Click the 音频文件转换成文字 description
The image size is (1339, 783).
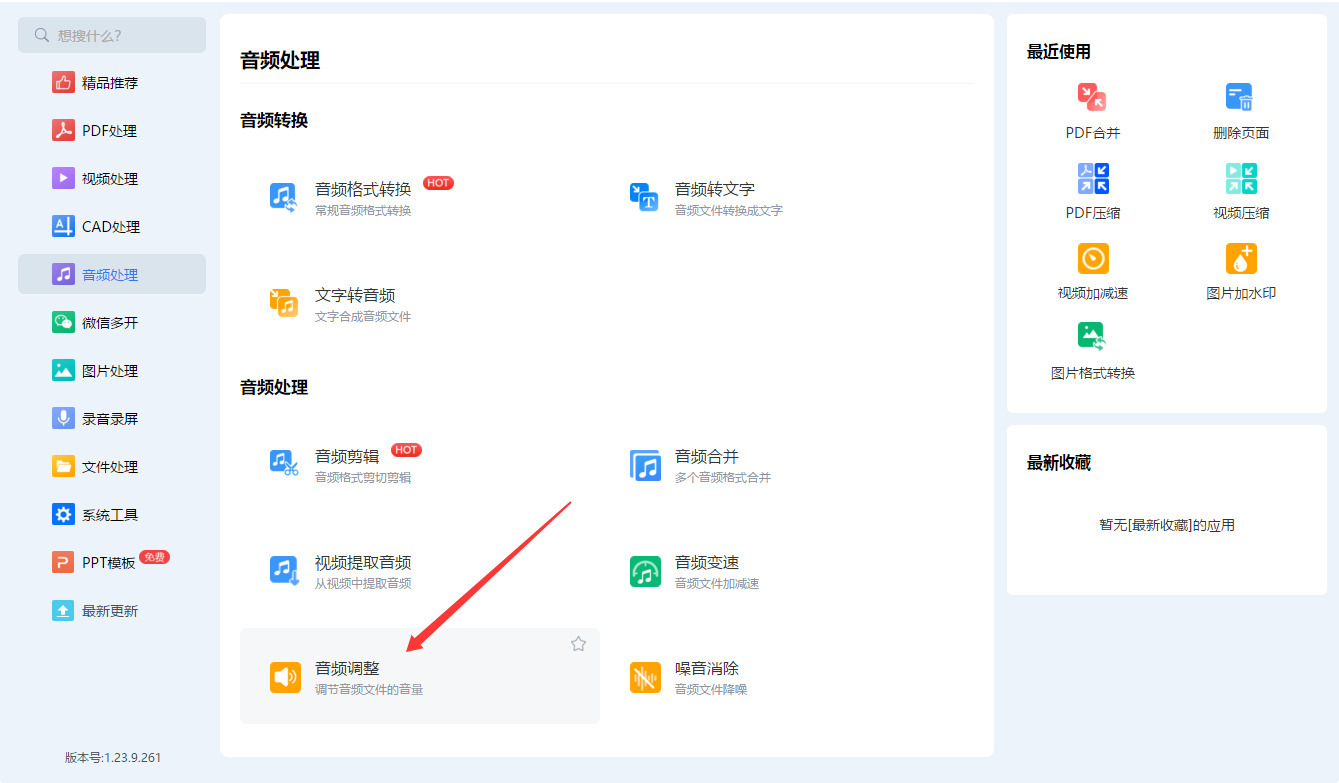pos(729,211)
